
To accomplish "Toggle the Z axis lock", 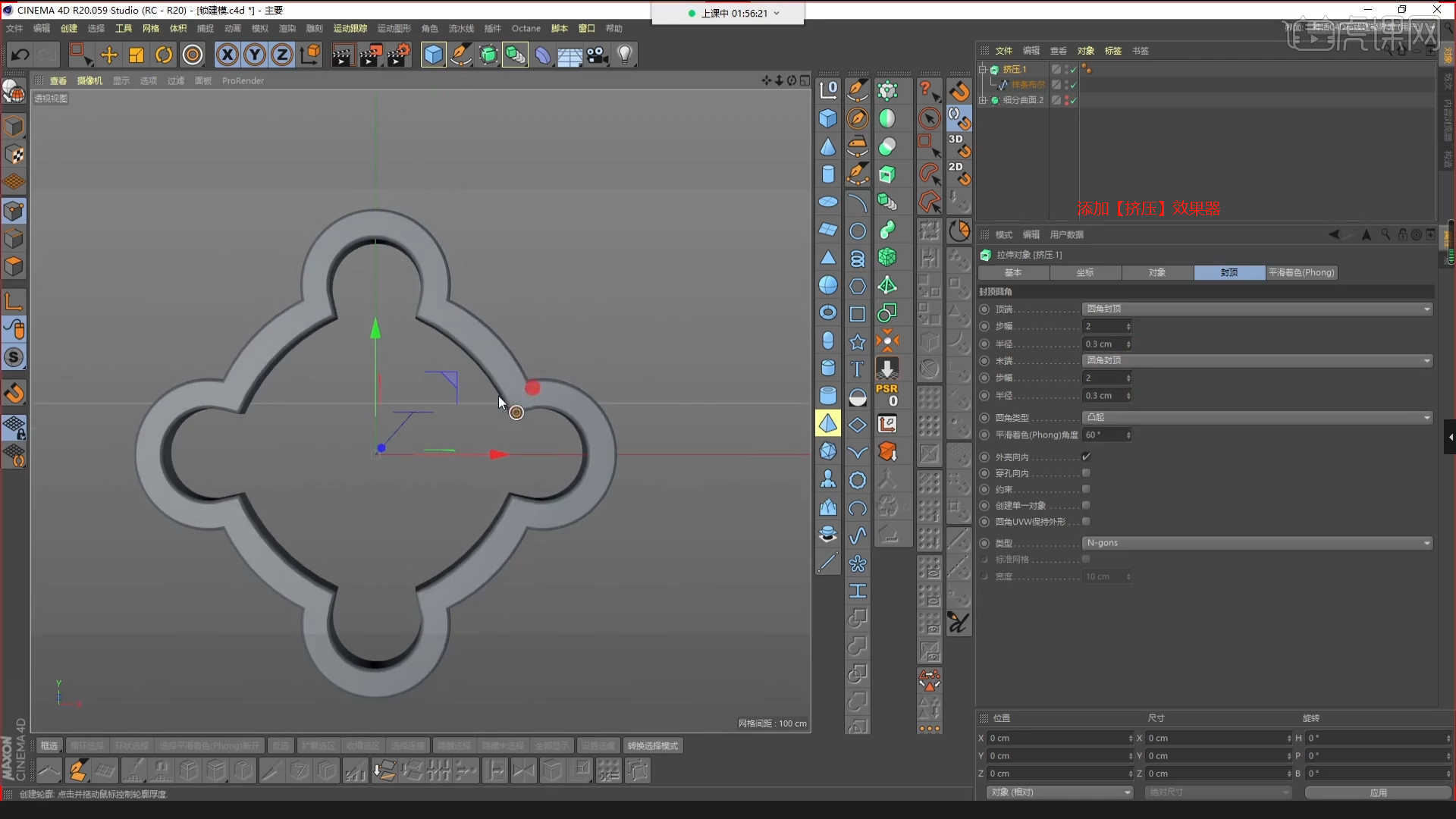I will pyautogui.click(x=282, y=55).
